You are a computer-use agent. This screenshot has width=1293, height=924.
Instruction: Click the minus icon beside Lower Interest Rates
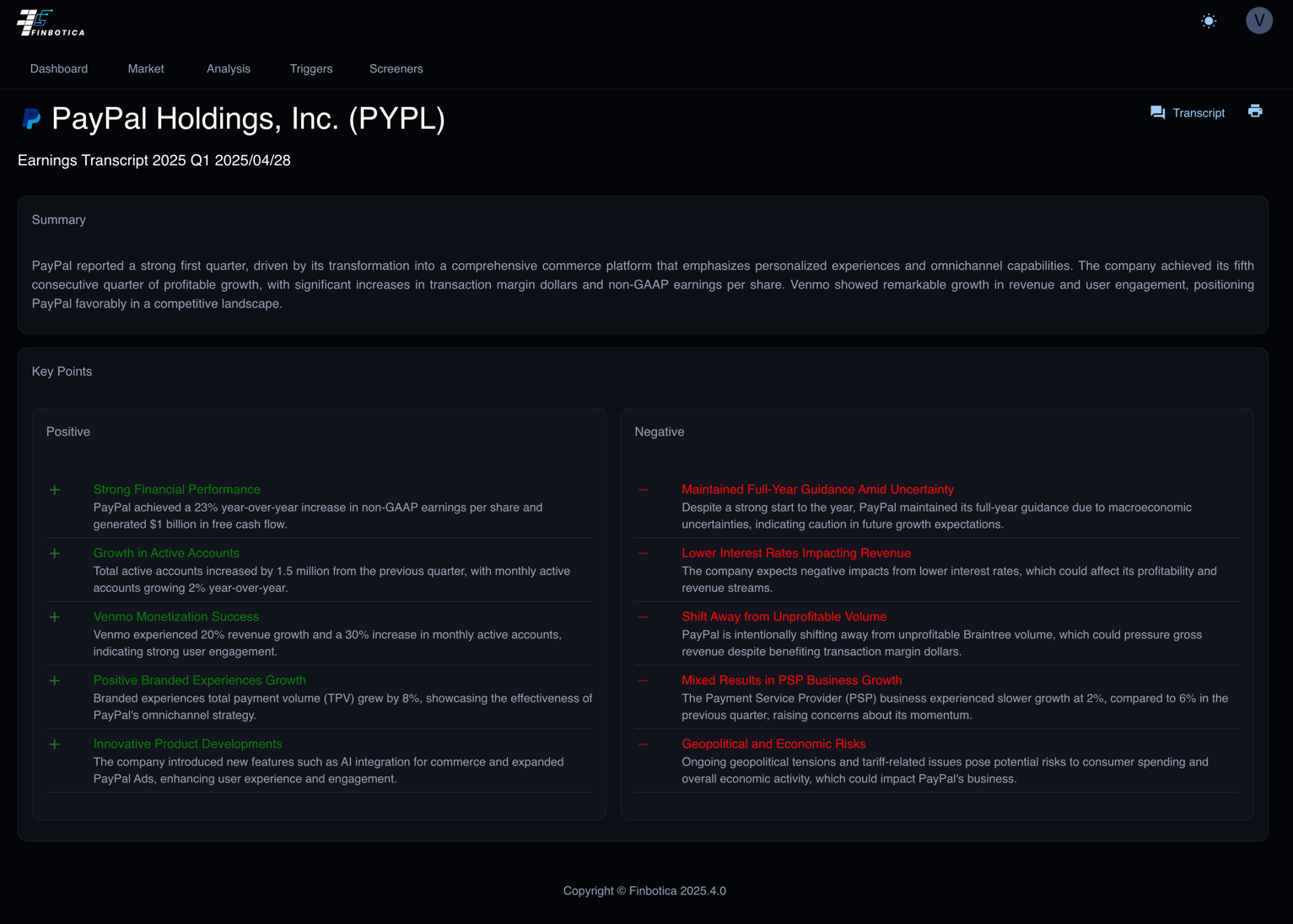[x=644, y=554]
